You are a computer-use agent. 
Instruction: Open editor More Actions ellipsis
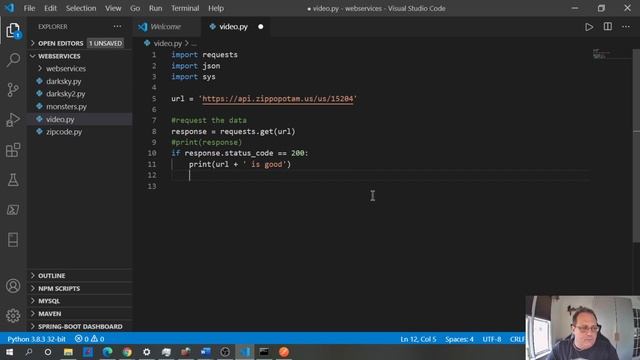pos(626,27)
